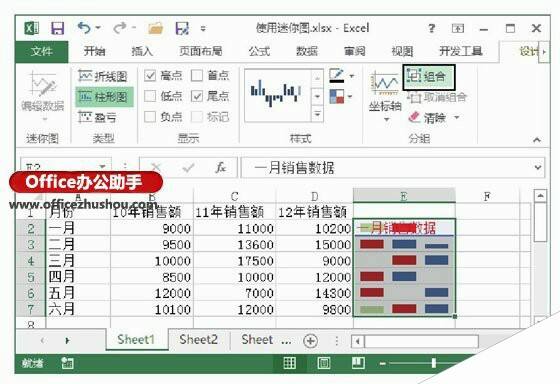
Task: Expand the formula bar
Action: pyautogui.click(x=538, y=167)
